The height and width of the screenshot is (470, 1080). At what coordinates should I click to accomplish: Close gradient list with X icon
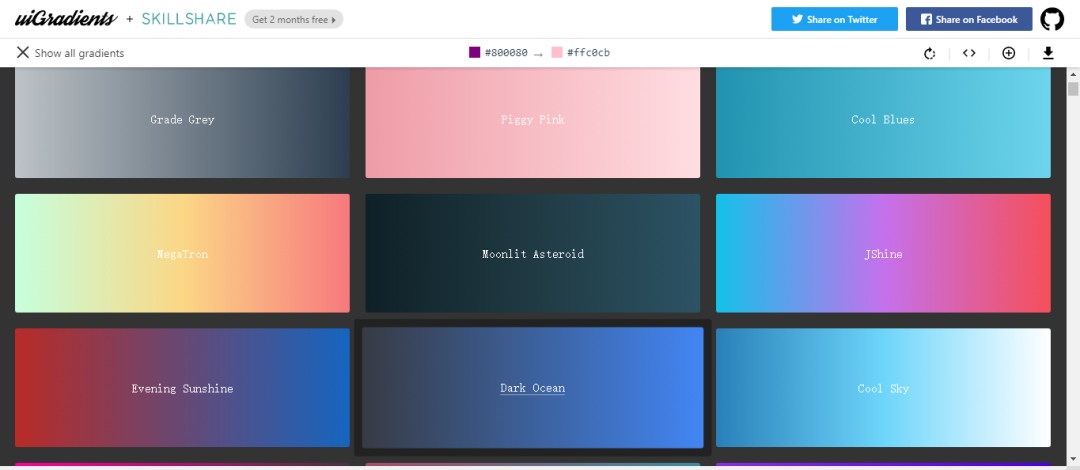tap(23, 52)
